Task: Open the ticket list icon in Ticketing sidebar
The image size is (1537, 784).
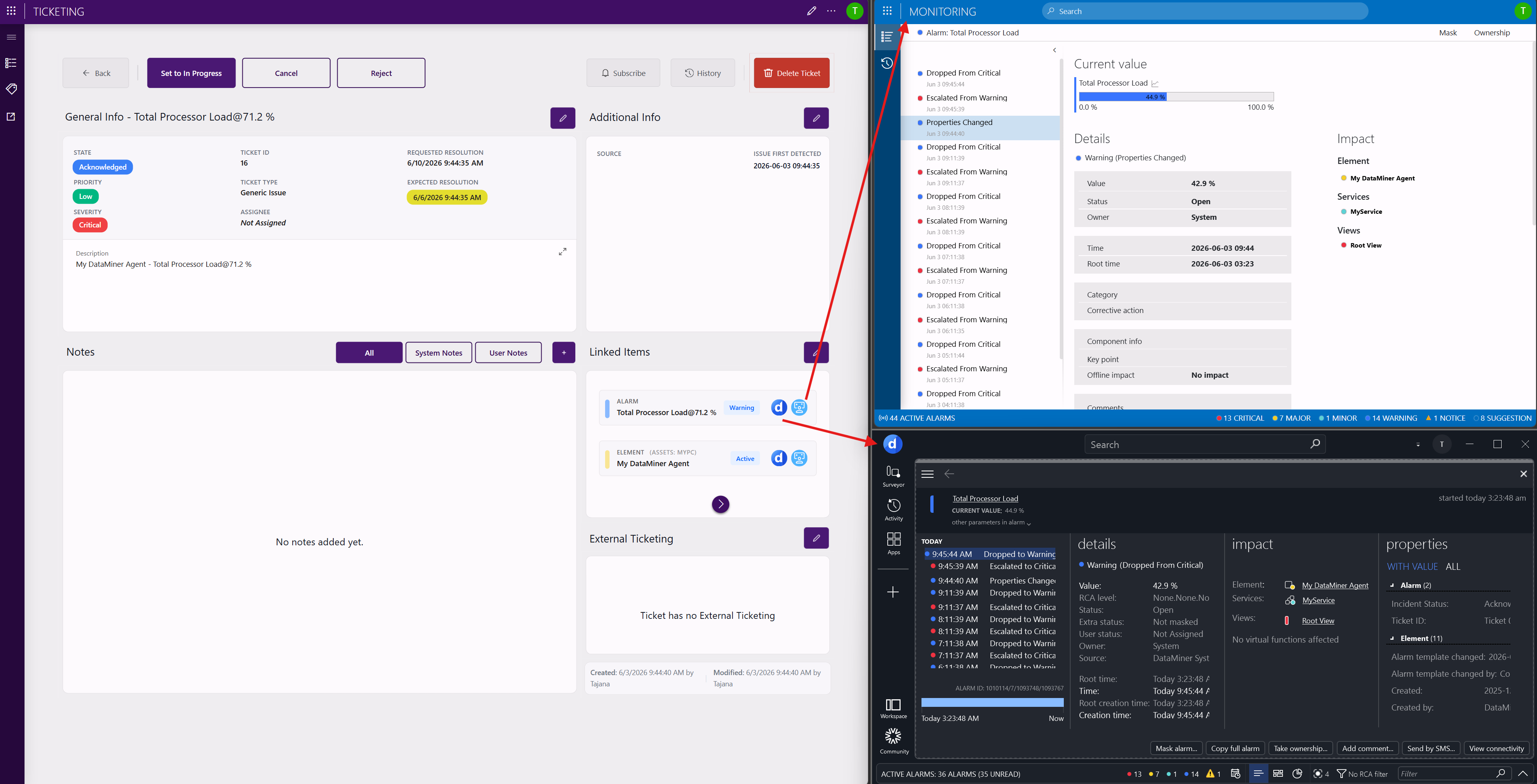Action: [11, 63]
